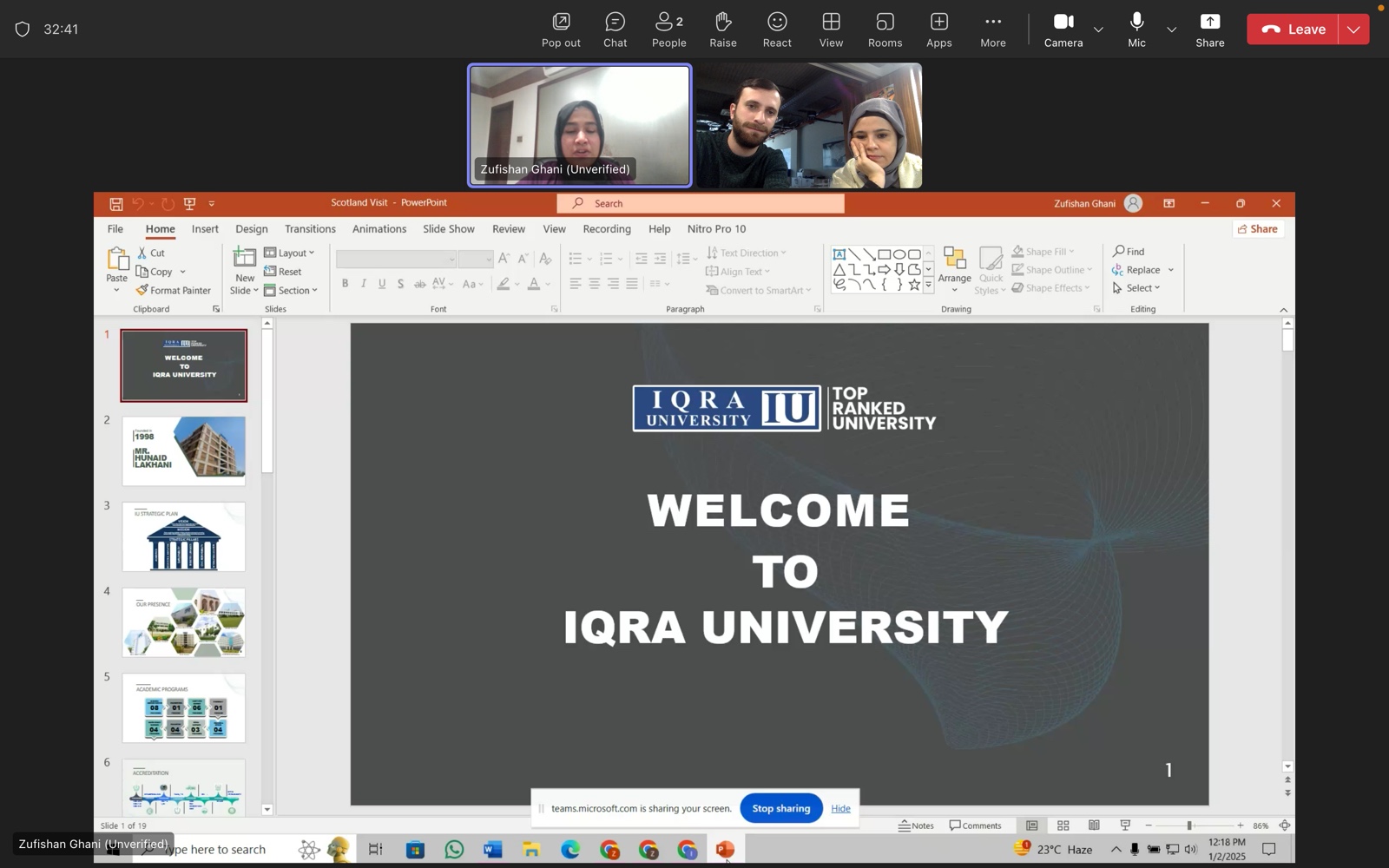
Task: Open the Notes pane from status bar
Action: pos(916,825)
